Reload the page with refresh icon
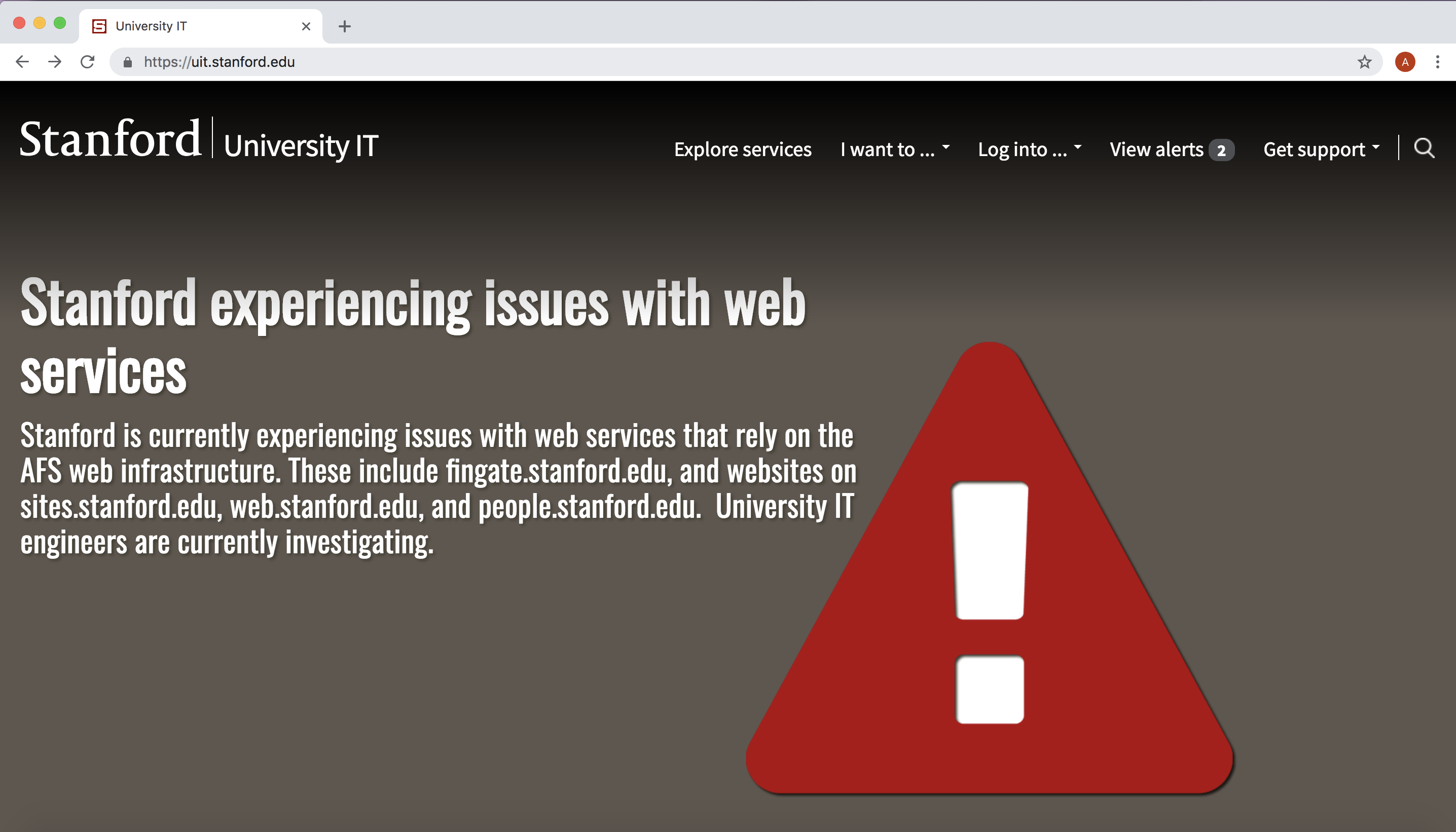1456x832 pixels. [x=88, y=62]
